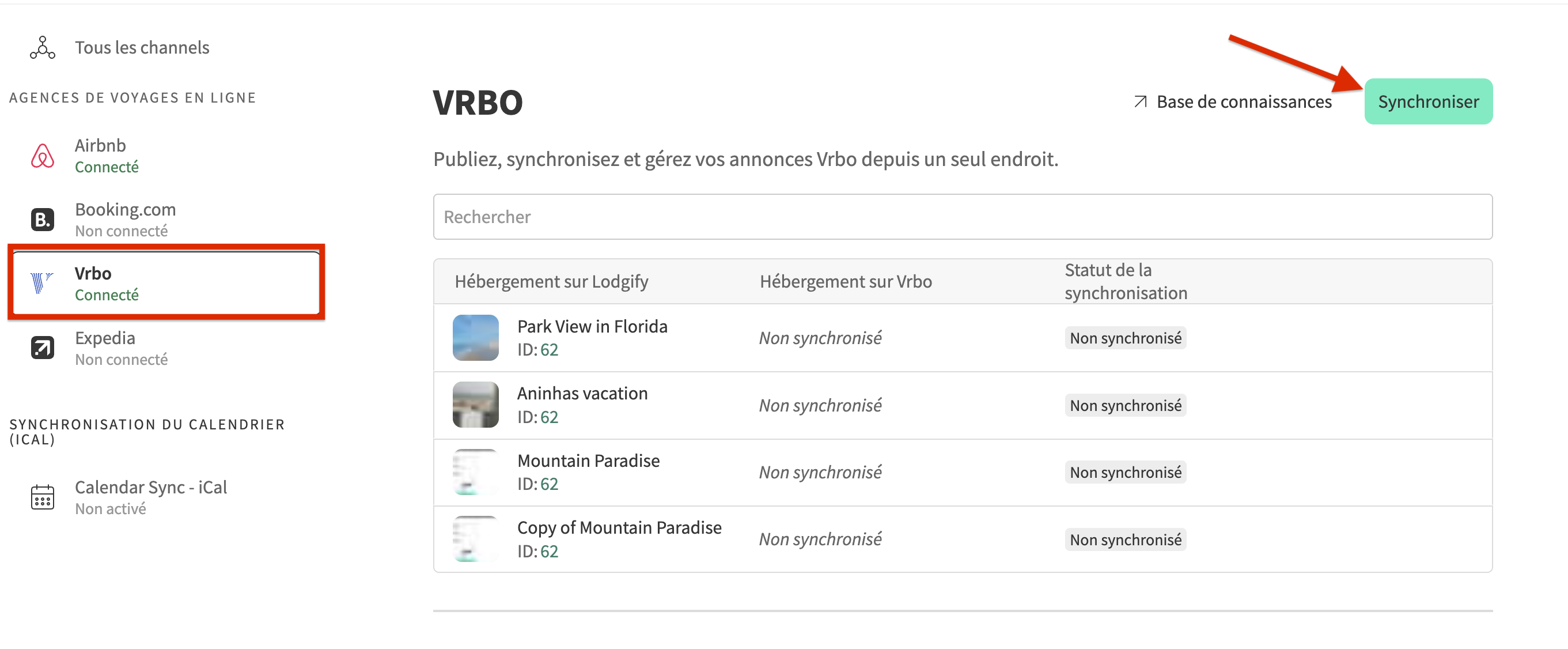
Task: Click the Tous les channels network icon
Action: pyautogui.click(x=42, y=47)
